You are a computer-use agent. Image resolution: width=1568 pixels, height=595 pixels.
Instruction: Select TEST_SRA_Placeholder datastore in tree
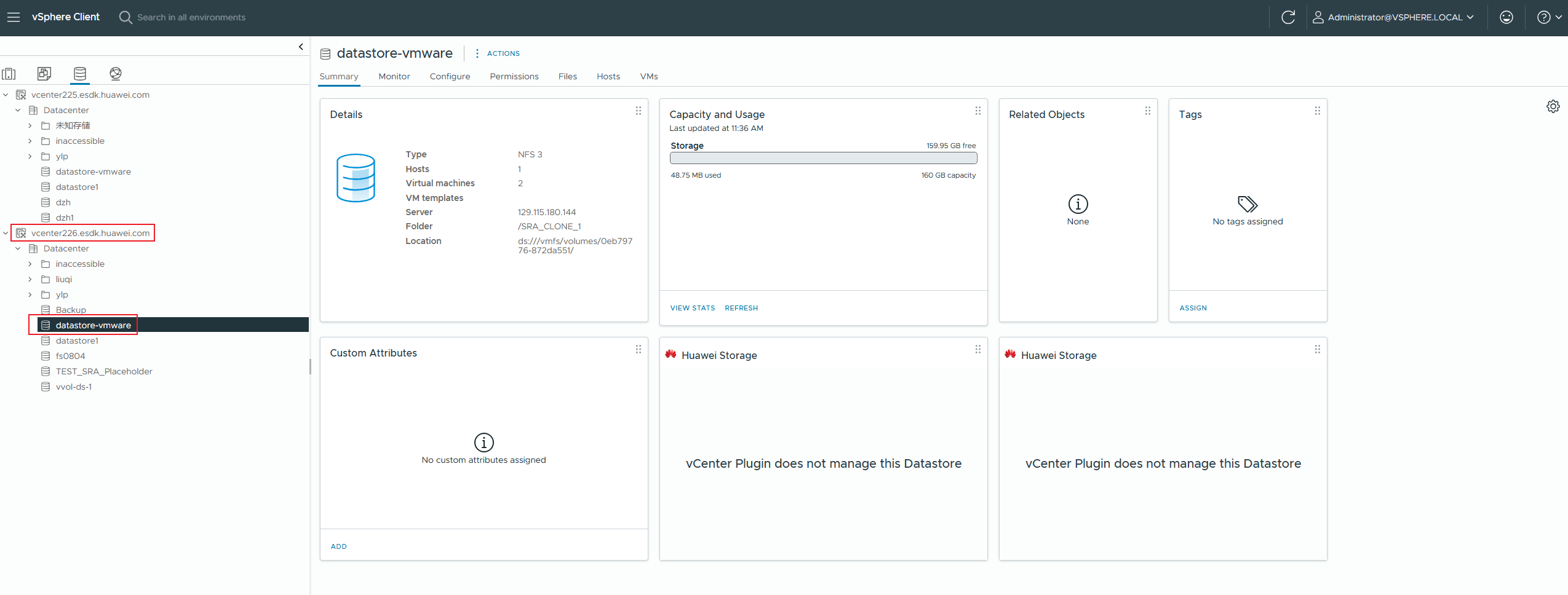point(104,371)
